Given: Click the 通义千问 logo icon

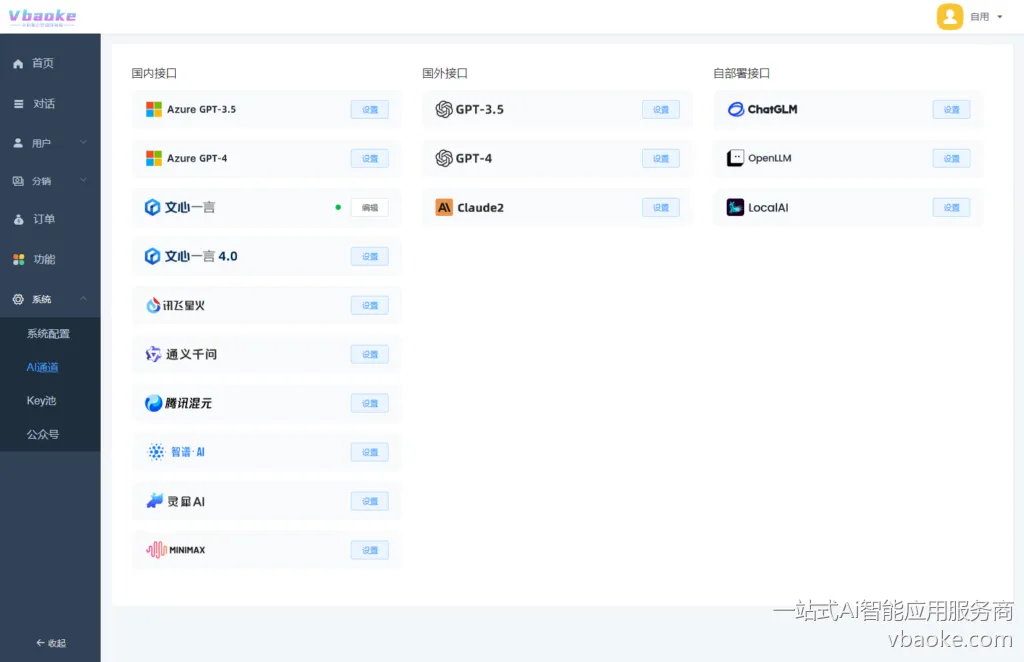Looking at the screenshot, I should pyautogui.click(x=153, y=354).
